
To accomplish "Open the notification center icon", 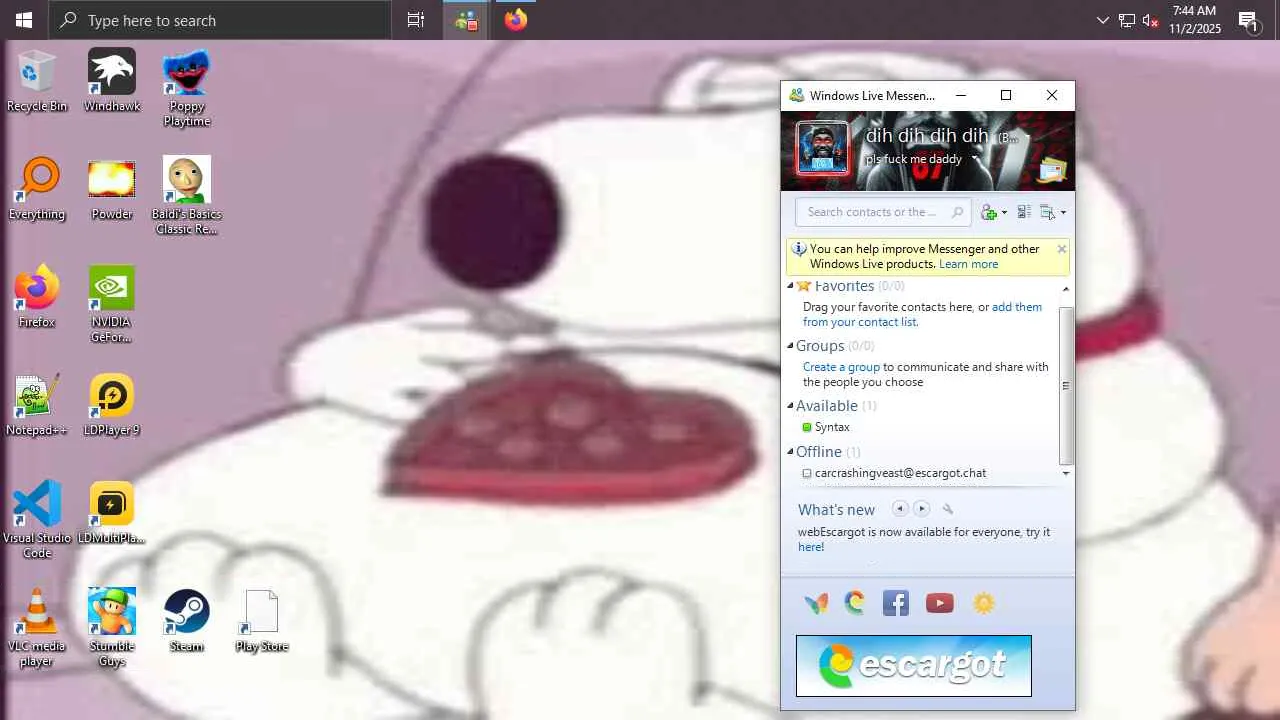I will pyautogui.click(x=1249, y=20).
